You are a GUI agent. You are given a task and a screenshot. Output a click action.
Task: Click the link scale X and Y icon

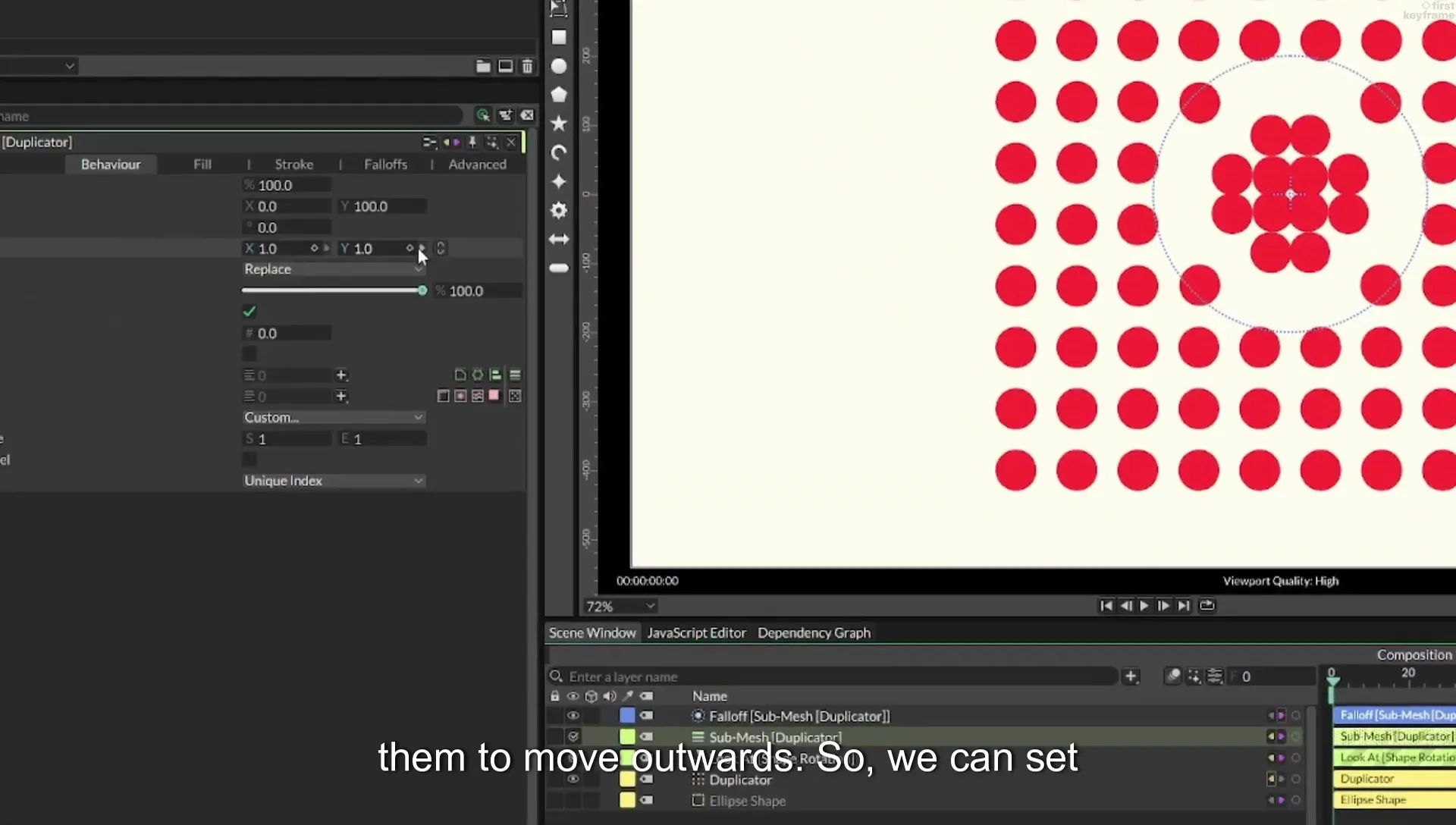pos(441,248)
